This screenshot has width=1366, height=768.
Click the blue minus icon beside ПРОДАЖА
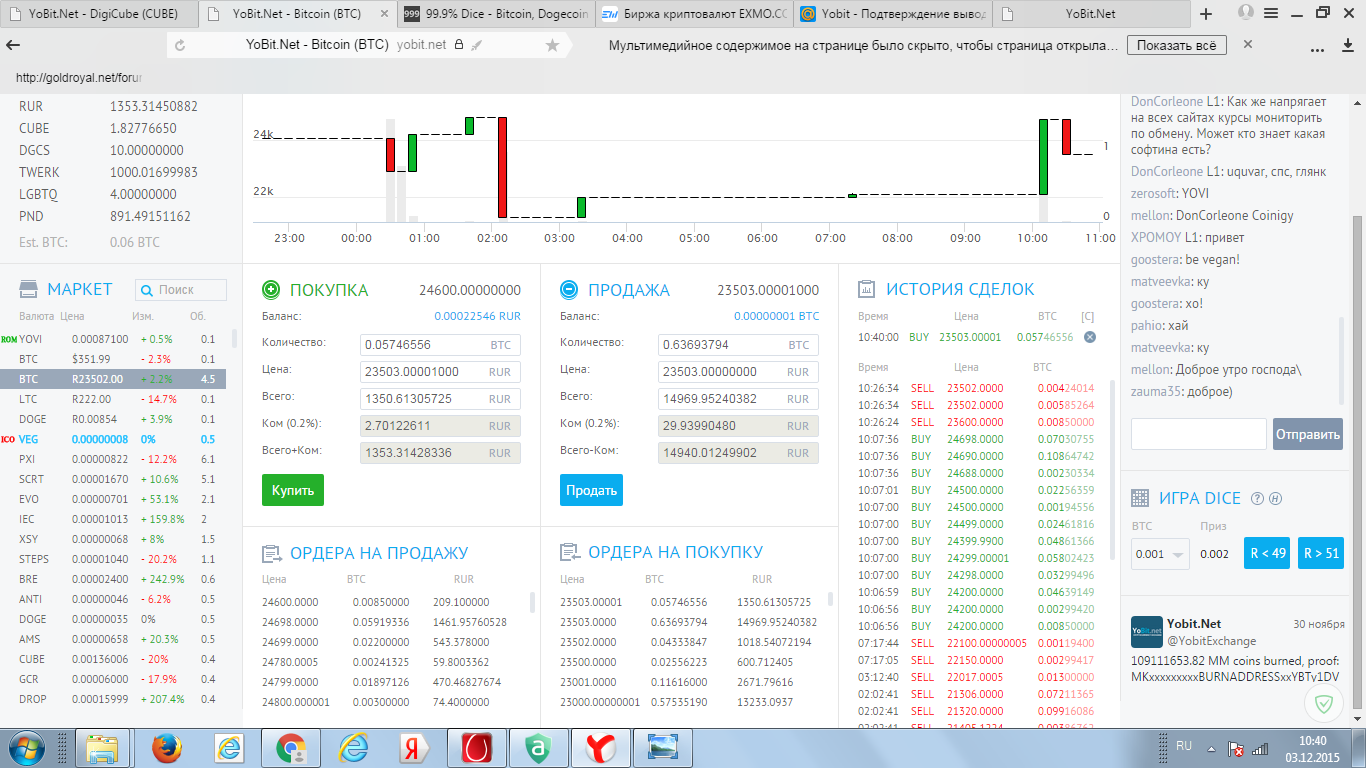[568, 290]
